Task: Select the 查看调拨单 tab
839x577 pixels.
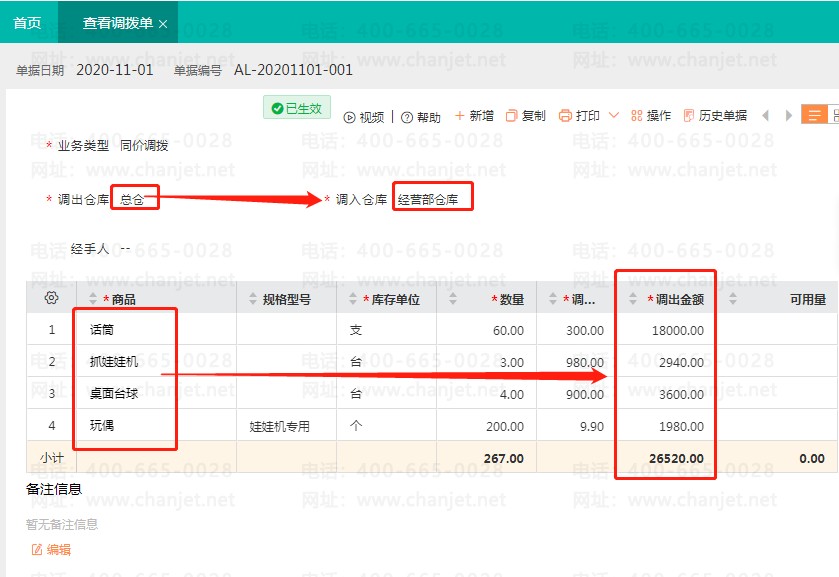Action: (x=118, y=23)
